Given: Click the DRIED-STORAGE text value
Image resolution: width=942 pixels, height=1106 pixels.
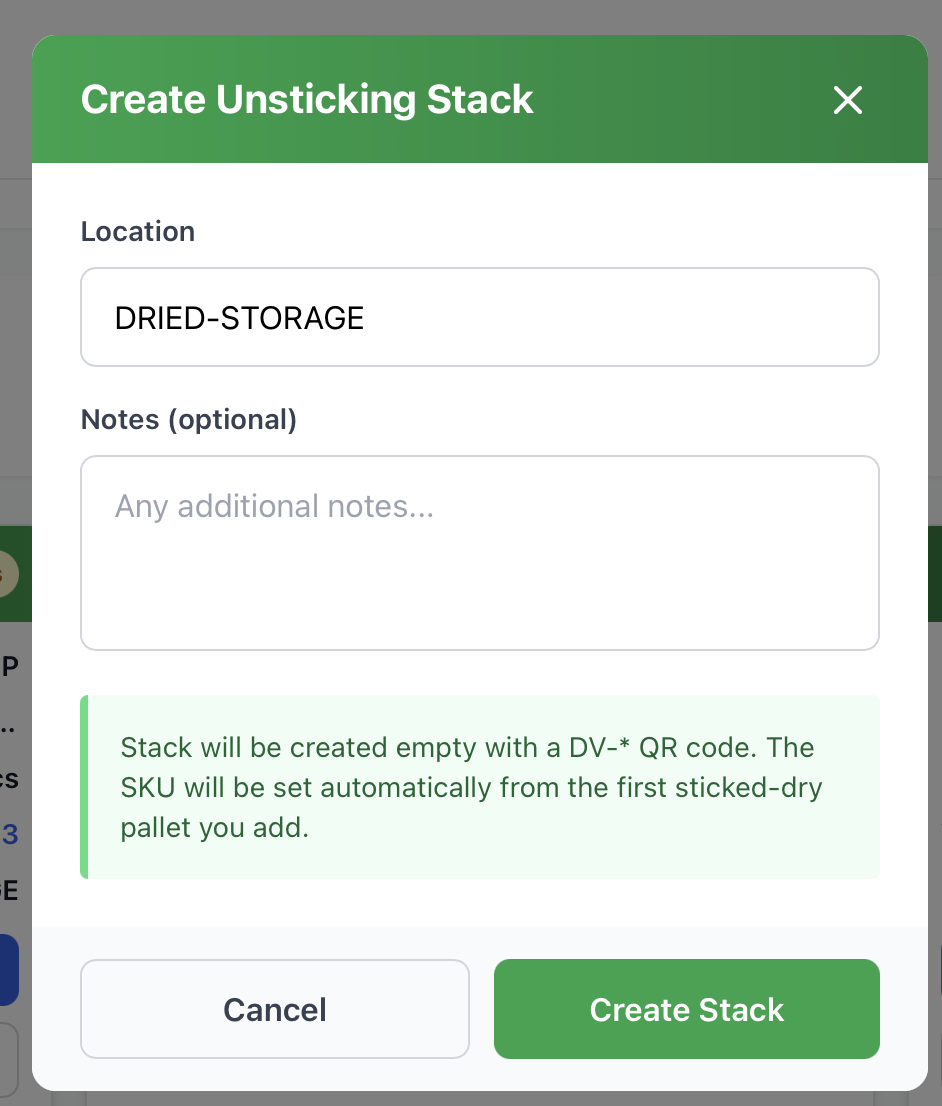Looking at the screenshot, I should pos(240,318).
